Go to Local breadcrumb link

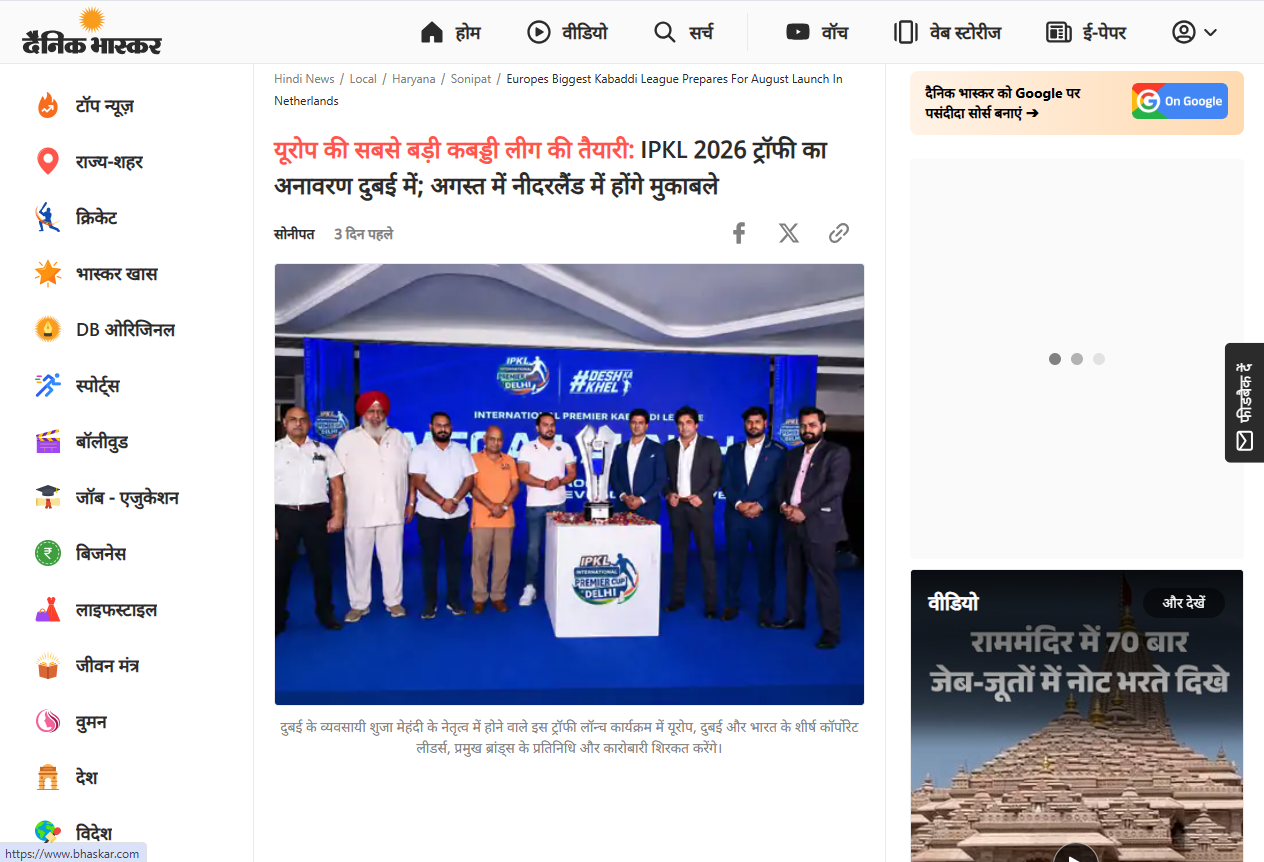(363, 79)
